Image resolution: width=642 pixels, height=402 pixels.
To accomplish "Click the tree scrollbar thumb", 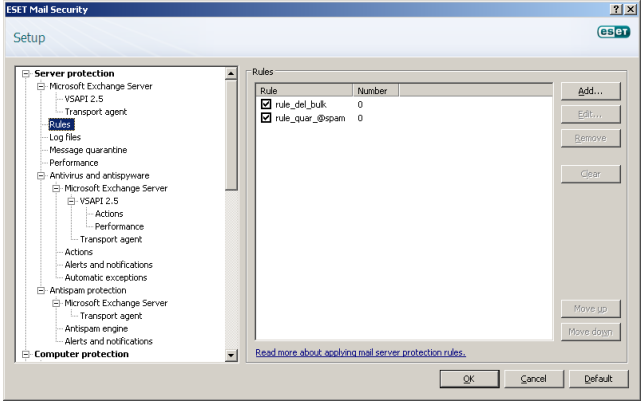I will 231,136.
